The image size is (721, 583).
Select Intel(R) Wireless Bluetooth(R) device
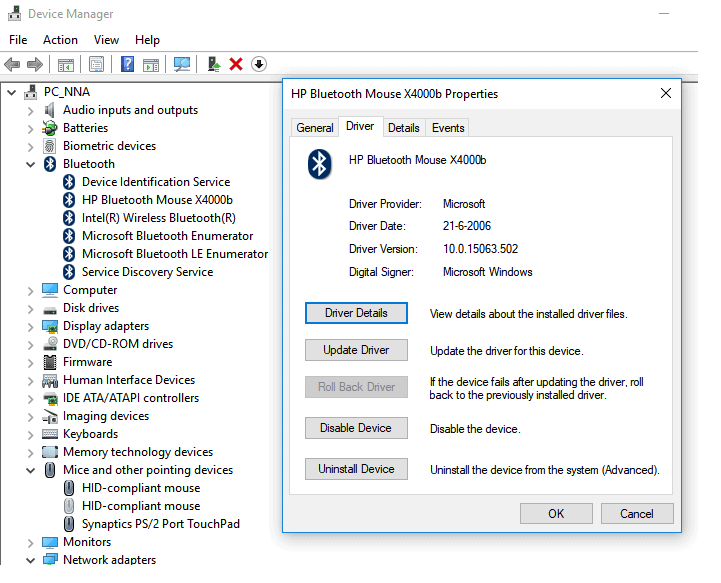[159, 218]
